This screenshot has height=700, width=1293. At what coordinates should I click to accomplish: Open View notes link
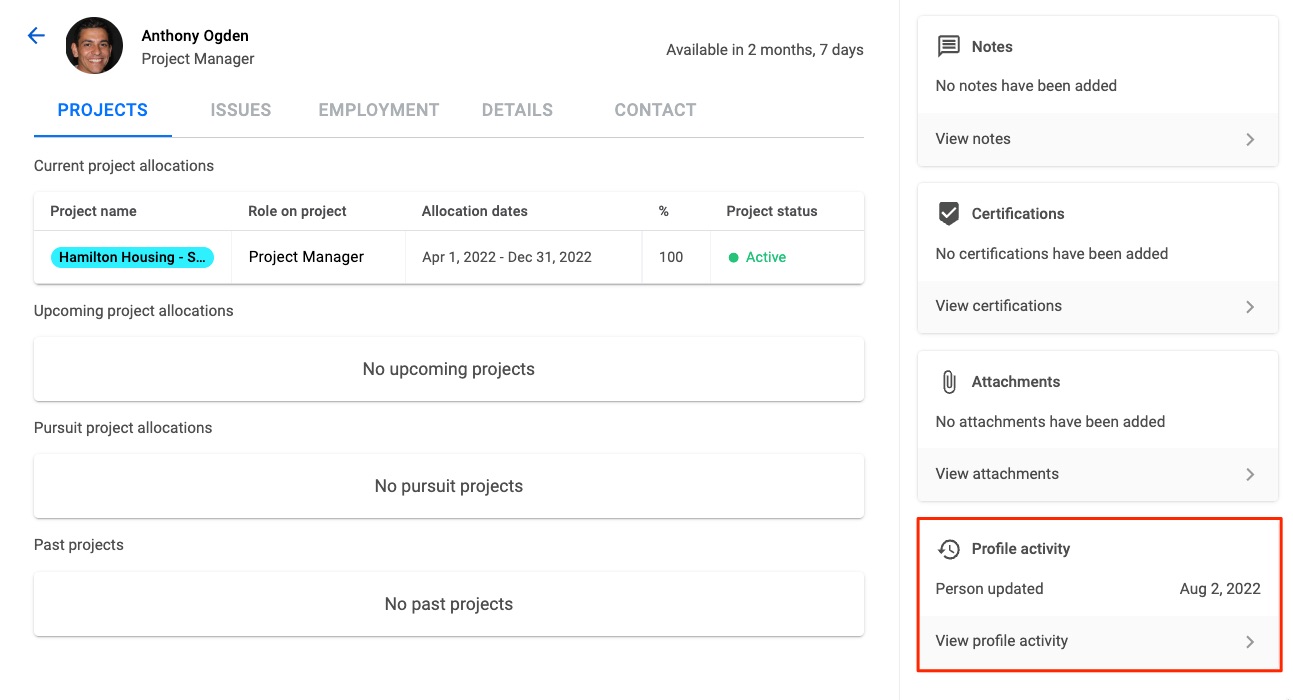click(973, 139)
